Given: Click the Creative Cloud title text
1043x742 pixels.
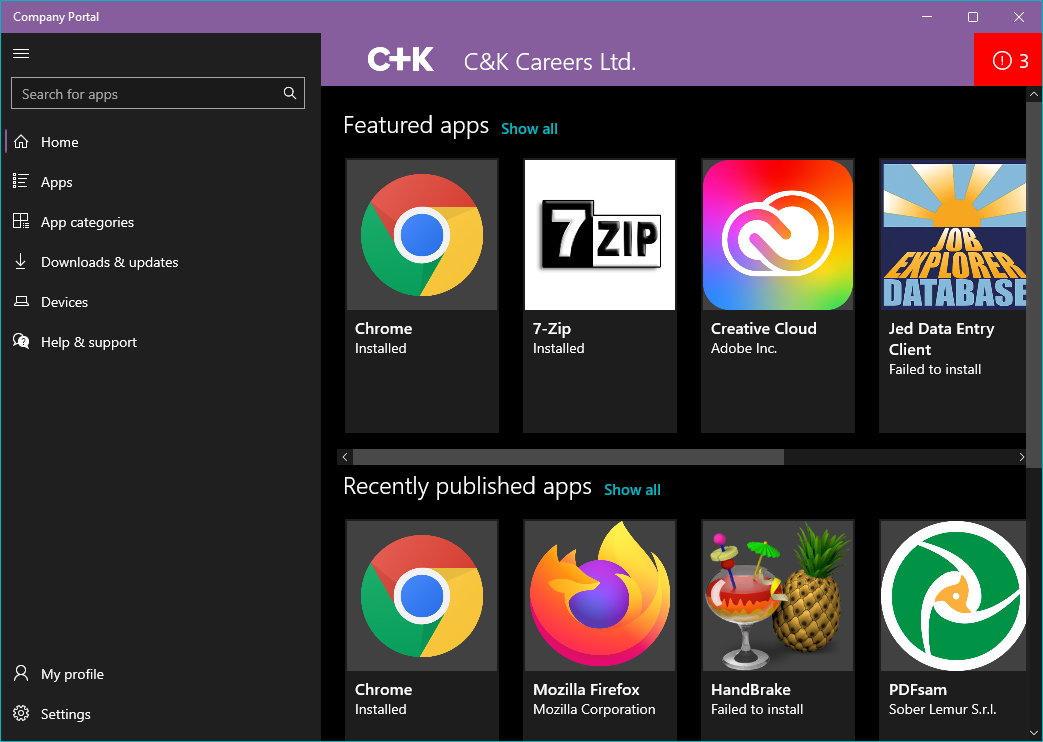Looking at the screenshot, I should point(764,329).
